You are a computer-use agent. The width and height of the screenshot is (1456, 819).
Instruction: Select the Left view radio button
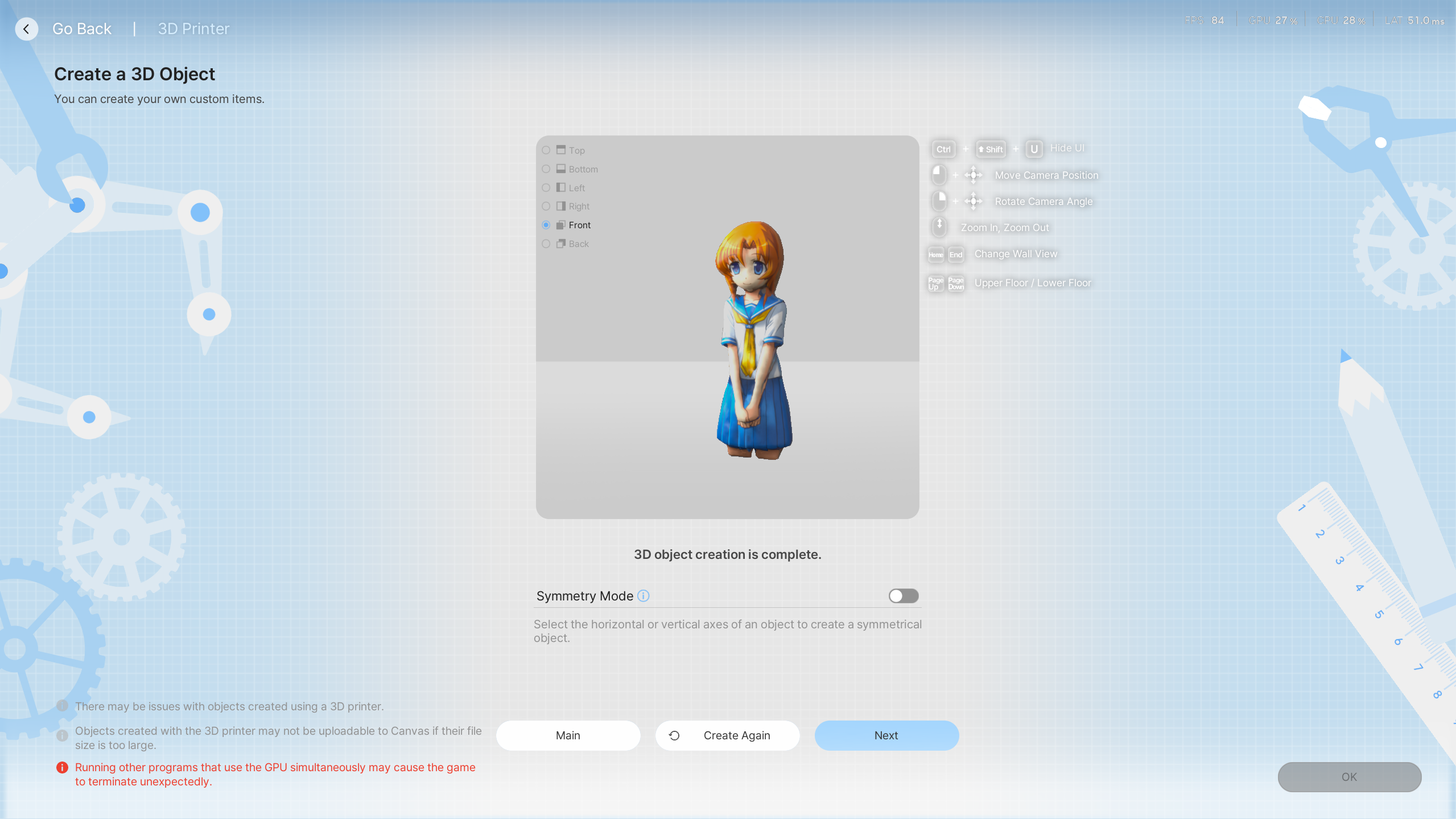click(x=546, y=188)
